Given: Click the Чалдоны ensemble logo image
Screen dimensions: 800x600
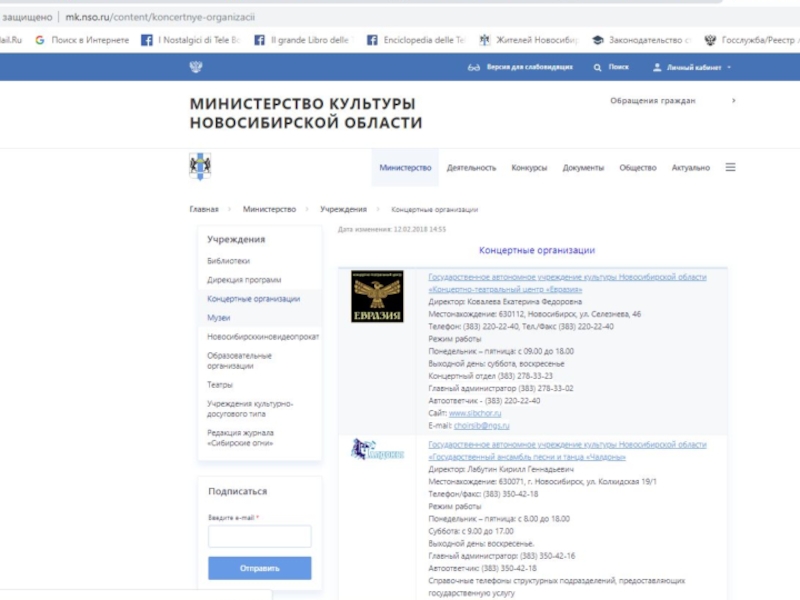Looking at the screenshot, I should tap(377, 452).
